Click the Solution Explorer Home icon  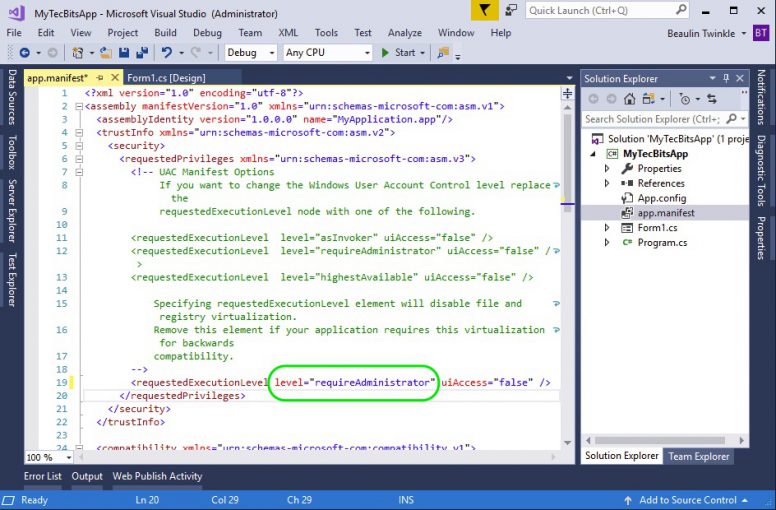point(630,99)
